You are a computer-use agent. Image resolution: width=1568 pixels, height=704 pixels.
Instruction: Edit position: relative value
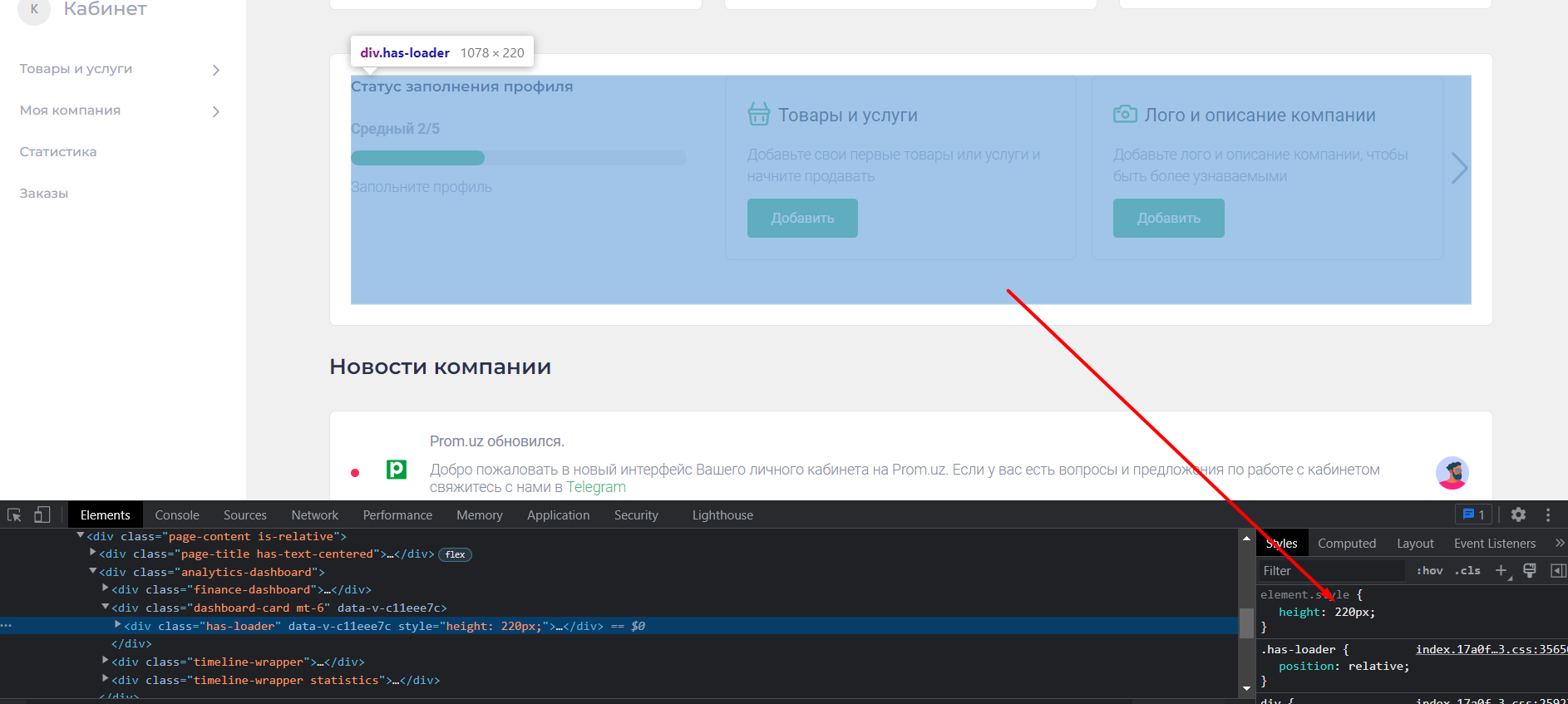1377,667
